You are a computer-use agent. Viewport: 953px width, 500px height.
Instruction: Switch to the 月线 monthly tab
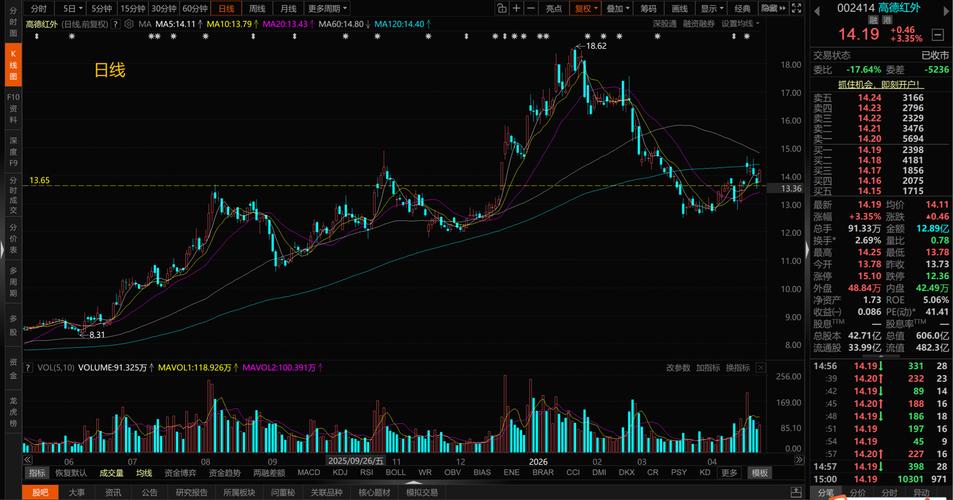(x=288, y=9)
